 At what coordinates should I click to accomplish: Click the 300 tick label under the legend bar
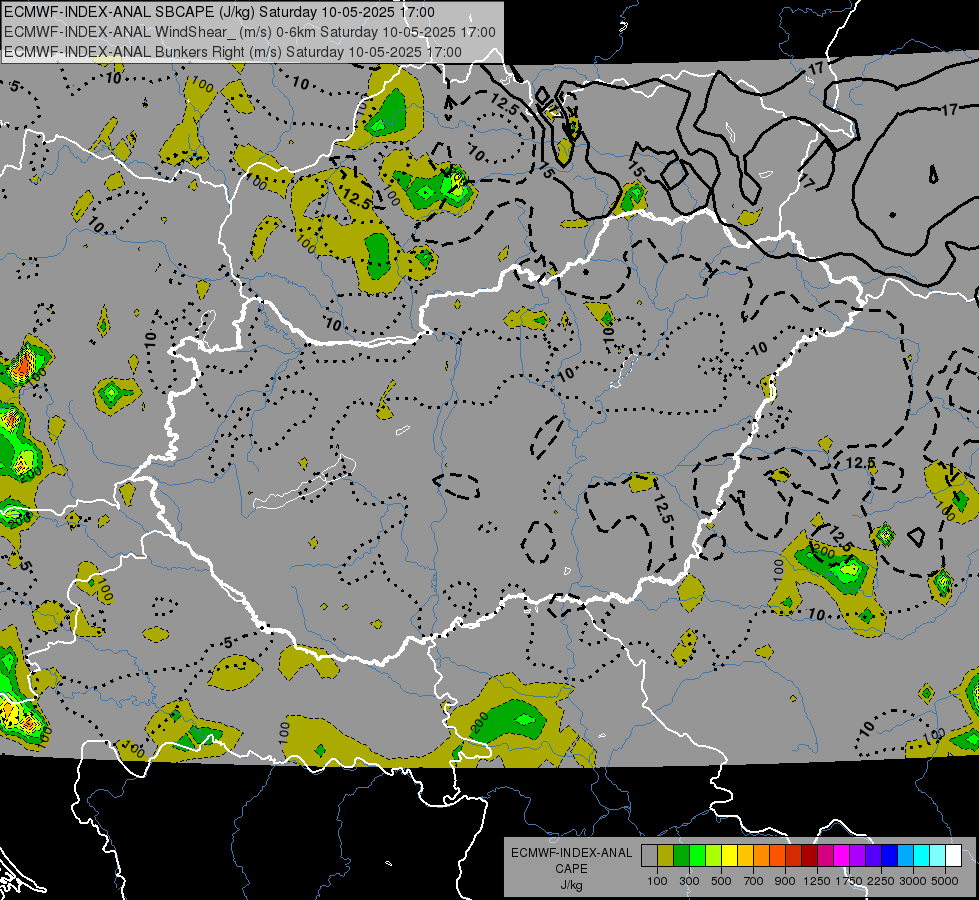(689, 881)
